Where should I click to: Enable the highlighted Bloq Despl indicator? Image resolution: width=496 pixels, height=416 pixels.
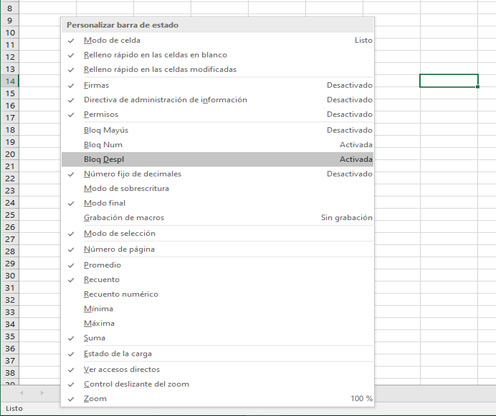[x=218, y=159]
